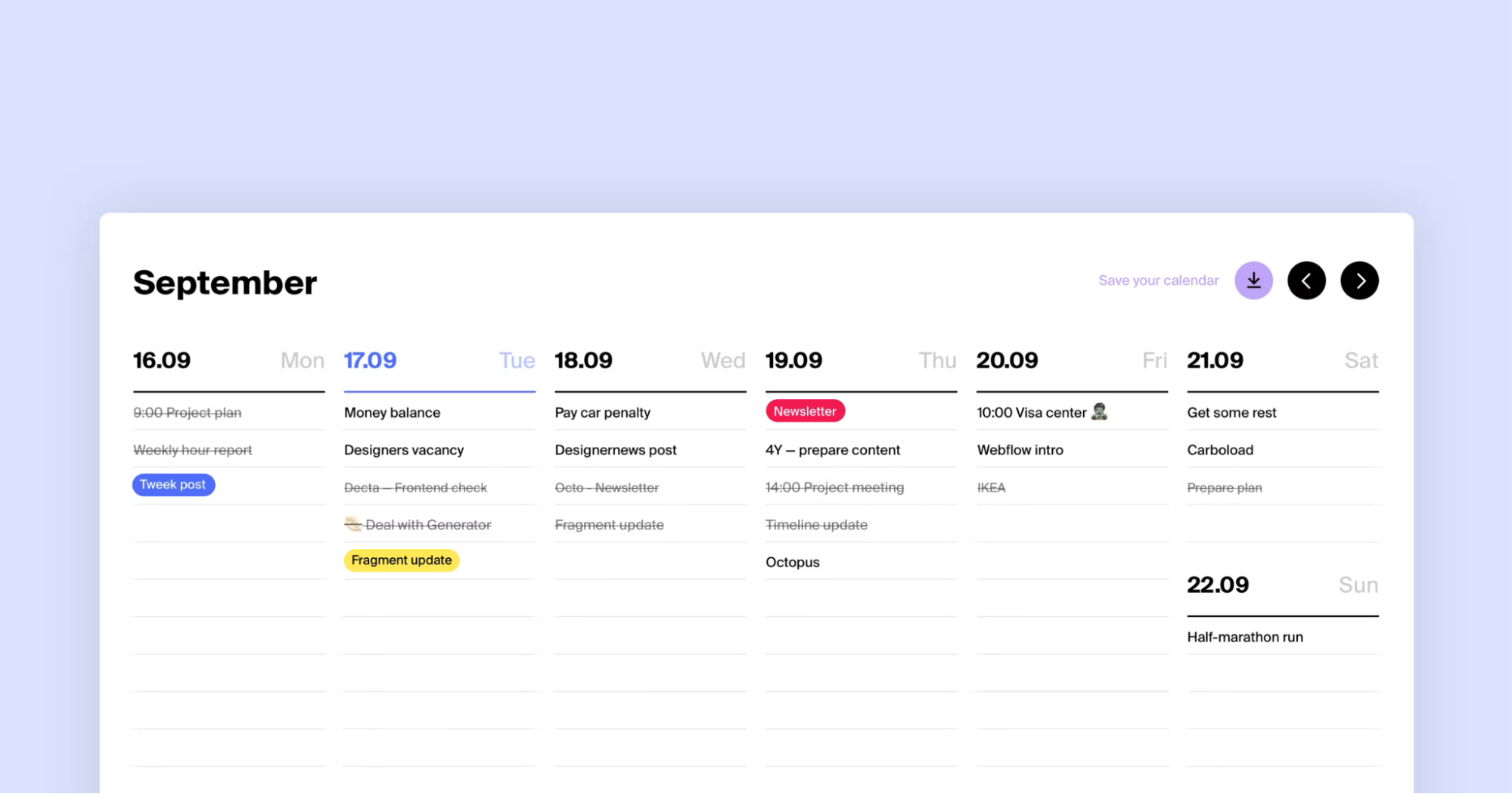1512x794 pixels.
Task: Go to next week with the right arrow
Action: pos(1359,281)
